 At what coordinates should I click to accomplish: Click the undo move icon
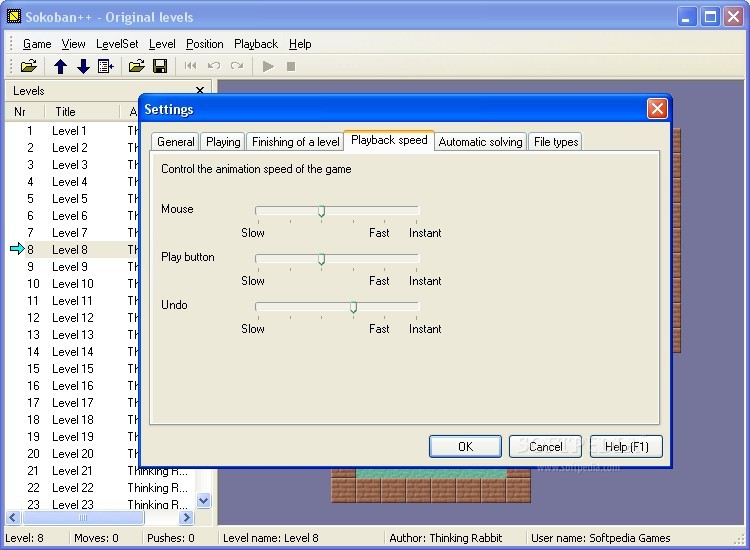[214, 66]
